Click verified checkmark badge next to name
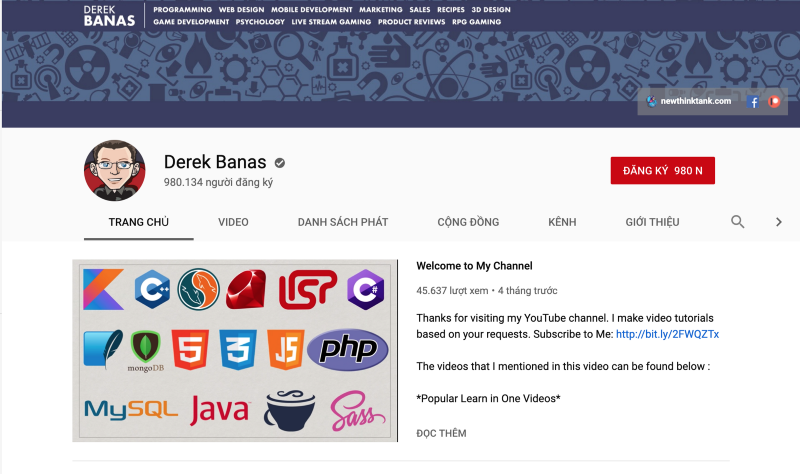This screenshot has width=800, height=474. [x=280, y=163]
